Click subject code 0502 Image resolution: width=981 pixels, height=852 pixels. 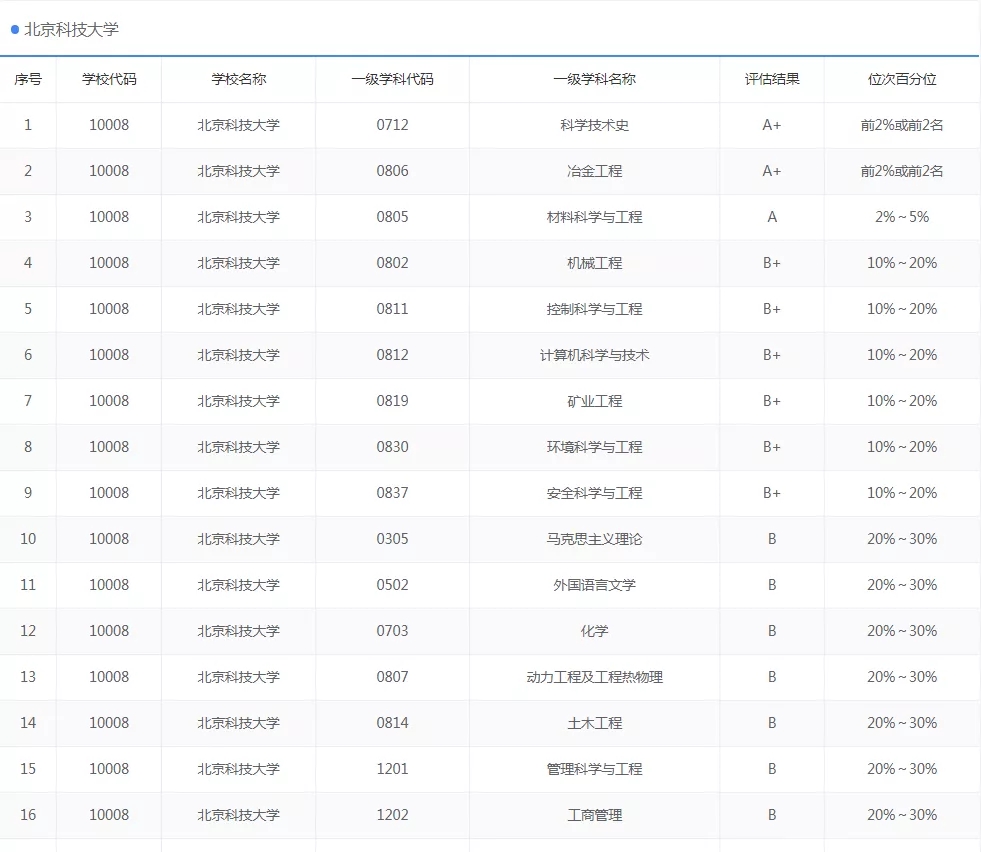[x=392, y=585]
